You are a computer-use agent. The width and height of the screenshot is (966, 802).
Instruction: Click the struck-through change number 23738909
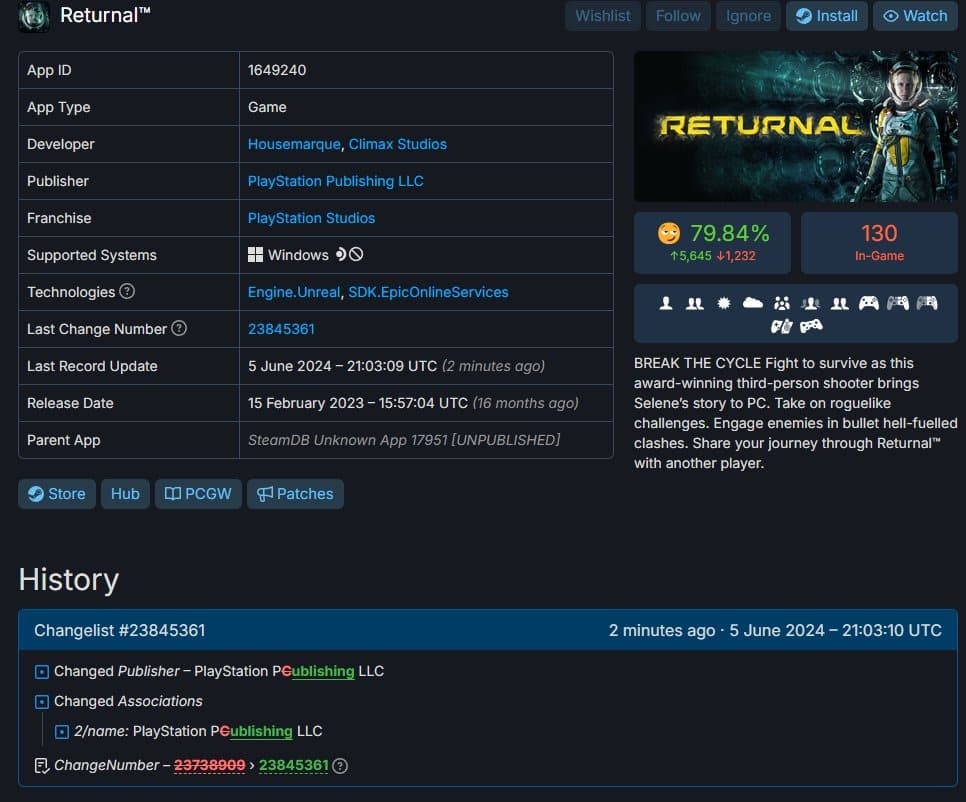point(209,765)
